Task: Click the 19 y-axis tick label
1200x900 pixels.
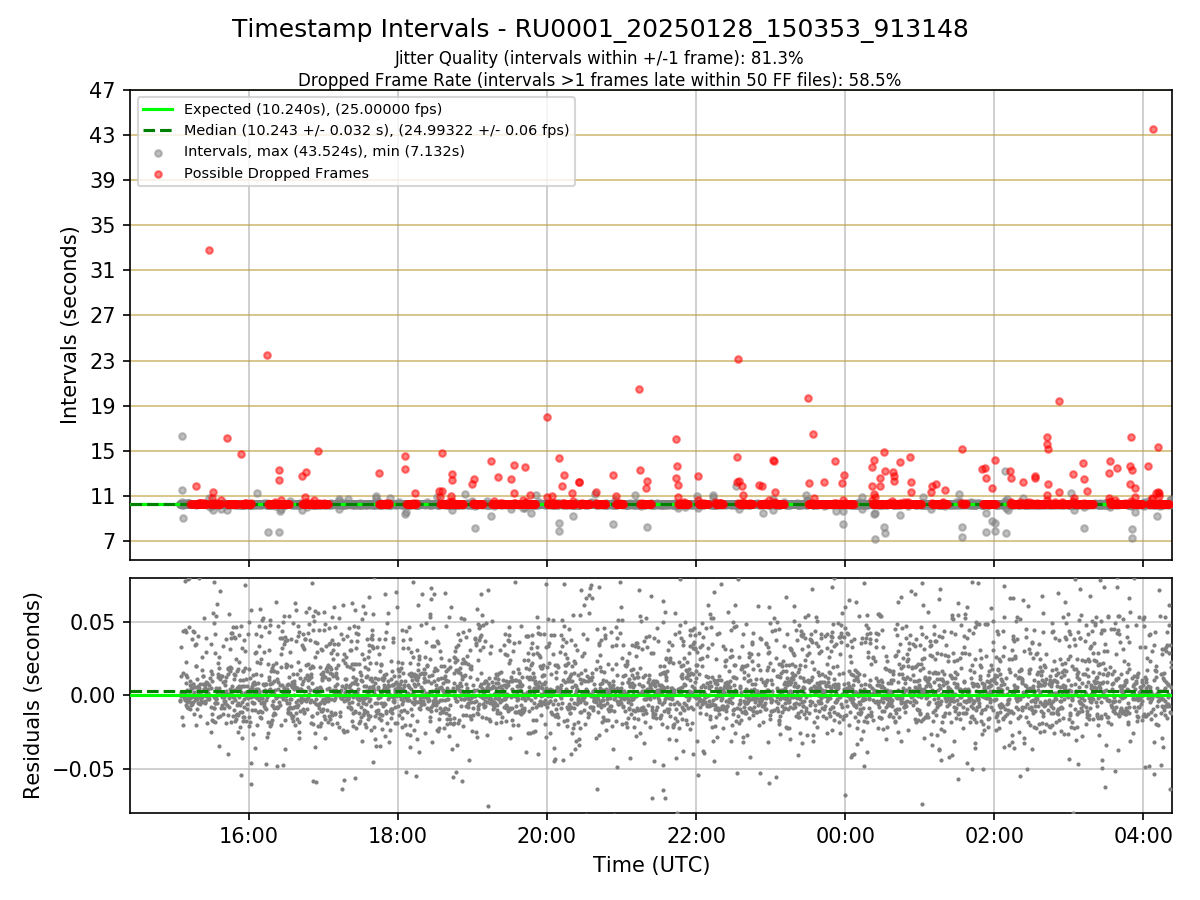Action: pos(103,406)
